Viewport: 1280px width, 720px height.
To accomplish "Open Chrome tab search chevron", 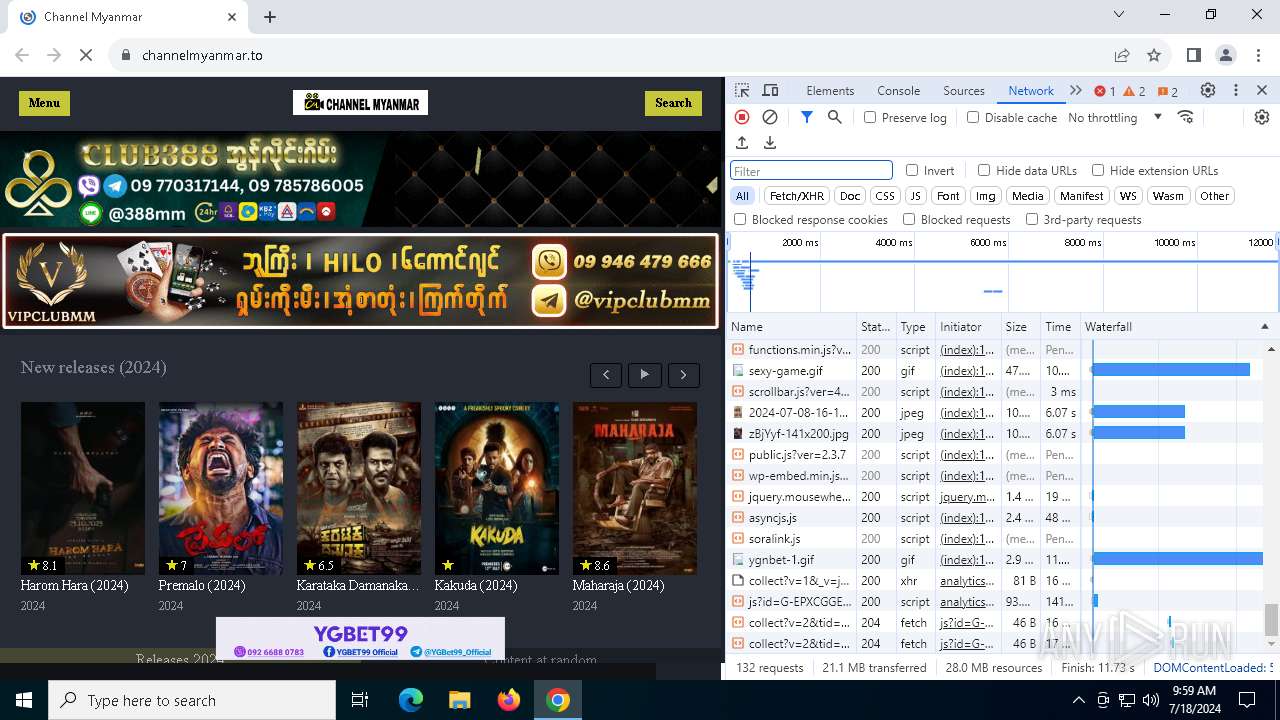I will point(1120,15).
